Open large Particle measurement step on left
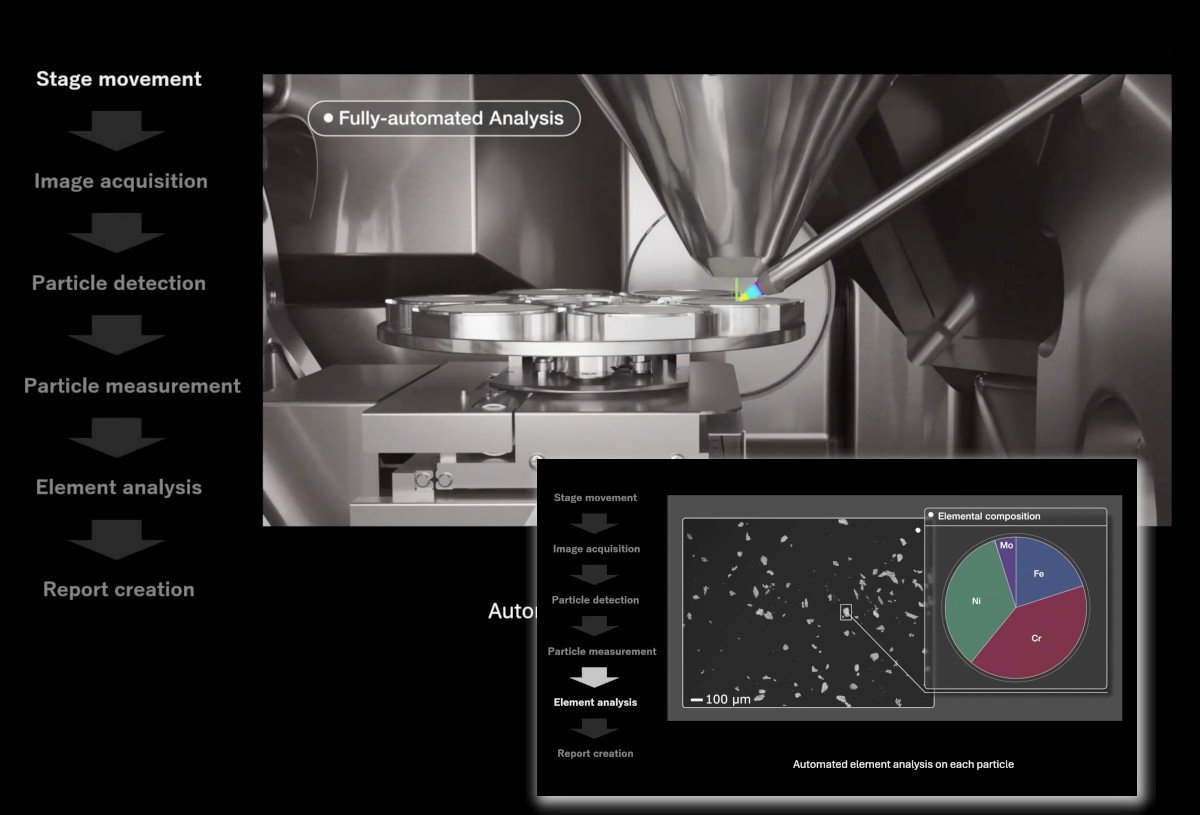 tap(132, 386)
